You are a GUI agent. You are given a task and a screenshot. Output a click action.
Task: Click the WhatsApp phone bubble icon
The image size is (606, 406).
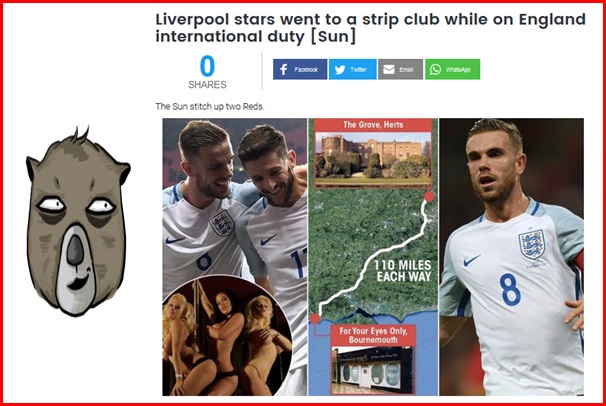pyautogui.click(x=436, y=70)
